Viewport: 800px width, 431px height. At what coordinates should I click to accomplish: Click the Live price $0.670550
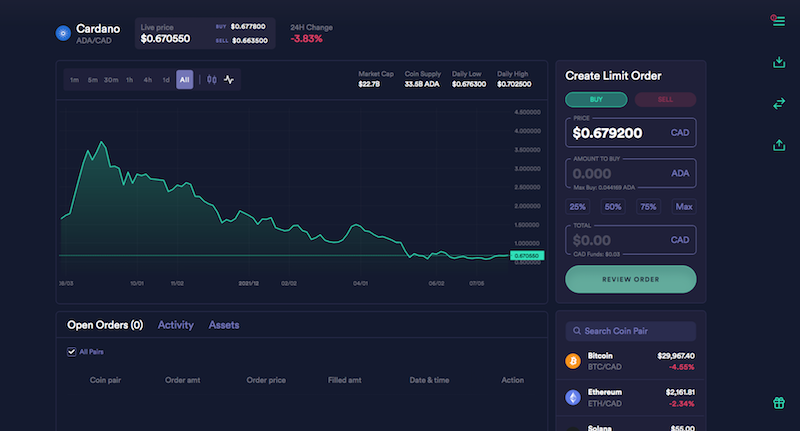tap(165, 39)
